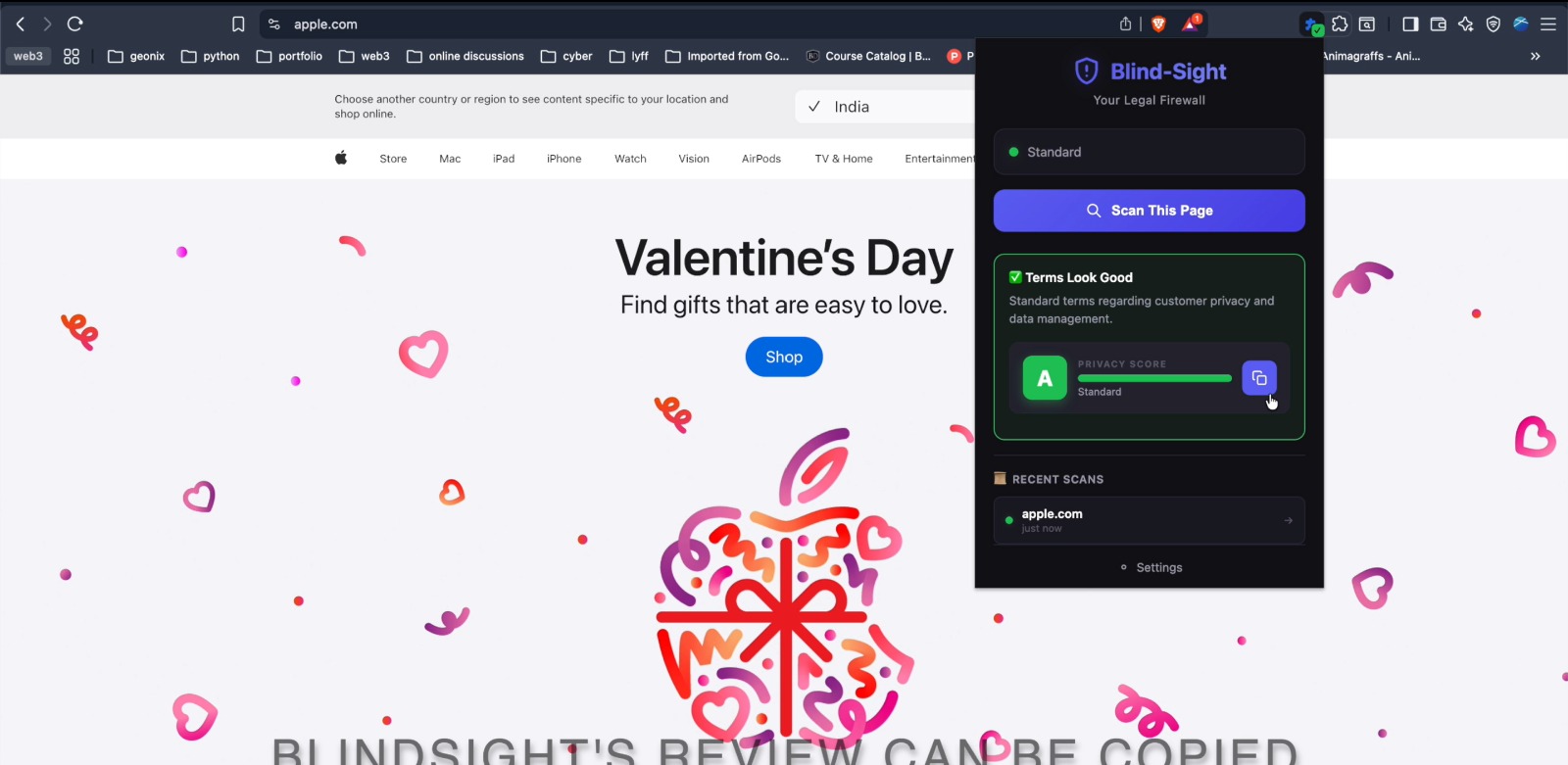
Task: Open the Animagraffs bookmark
Action: click(x=1371, y=57)
